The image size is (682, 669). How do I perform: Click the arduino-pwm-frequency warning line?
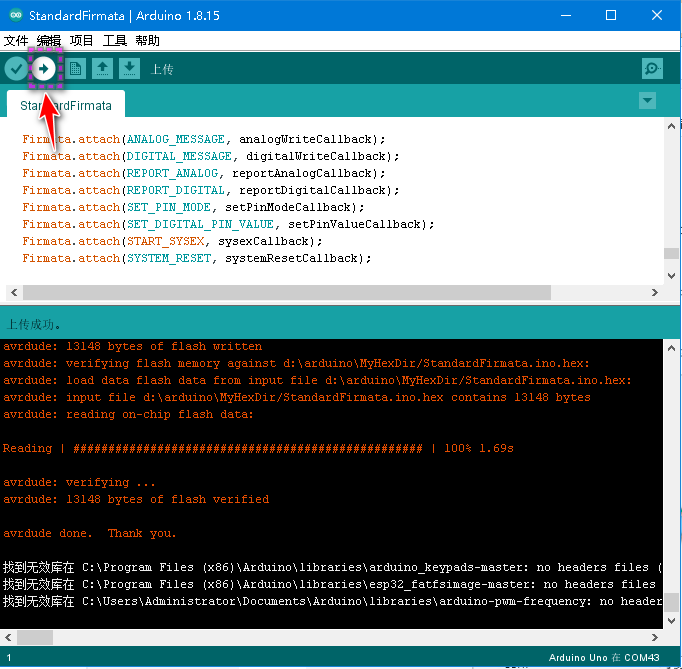(332, 601)
